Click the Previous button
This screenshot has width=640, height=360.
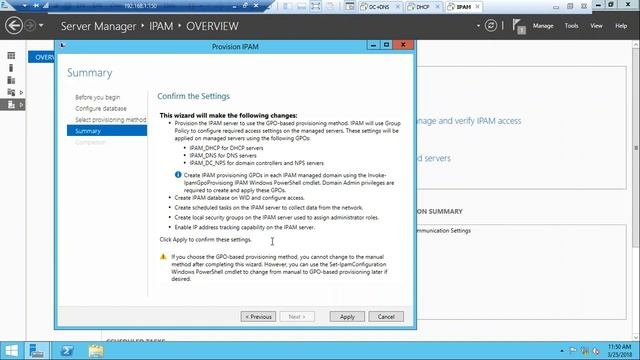tap(258, 317)
